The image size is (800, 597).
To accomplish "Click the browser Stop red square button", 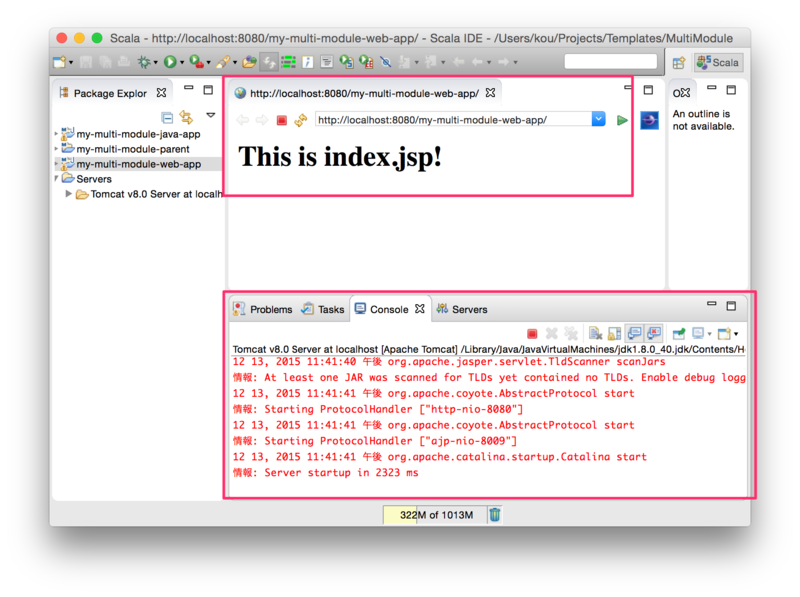I will (x=281, y=120).
